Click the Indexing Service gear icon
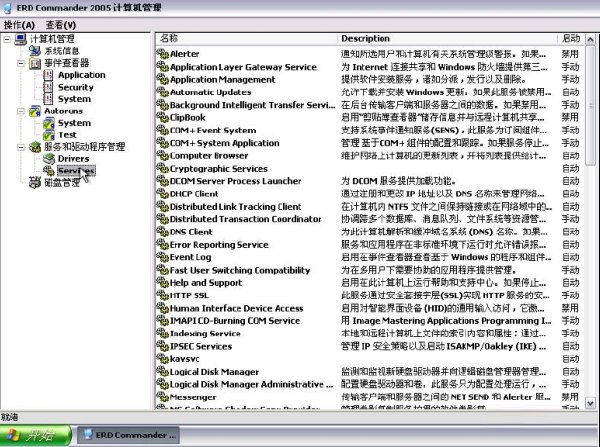Viewport: 600px width, 447px height. pos(163,334)
